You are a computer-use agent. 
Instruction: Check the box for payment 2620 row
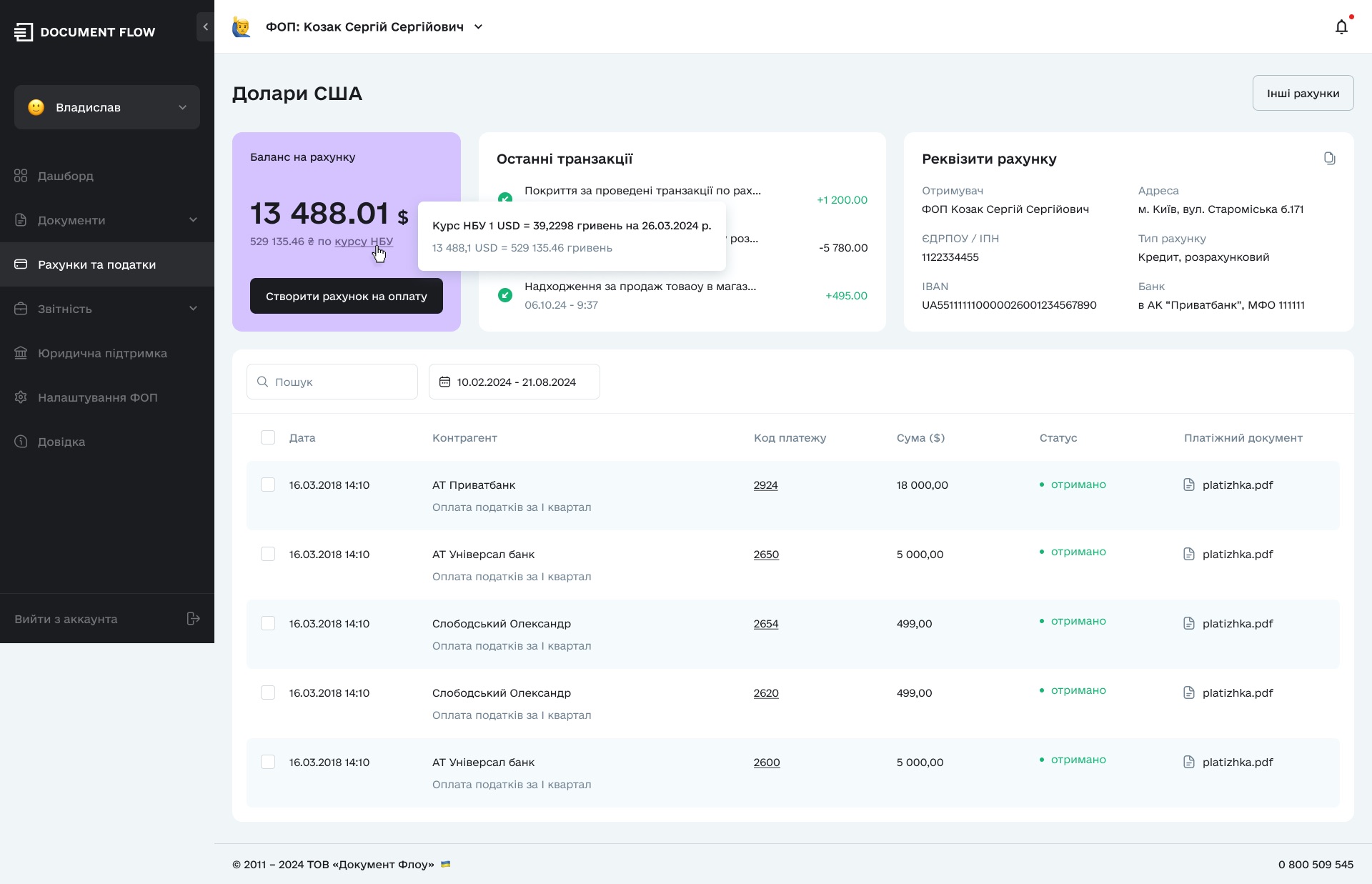click(268, 692)
